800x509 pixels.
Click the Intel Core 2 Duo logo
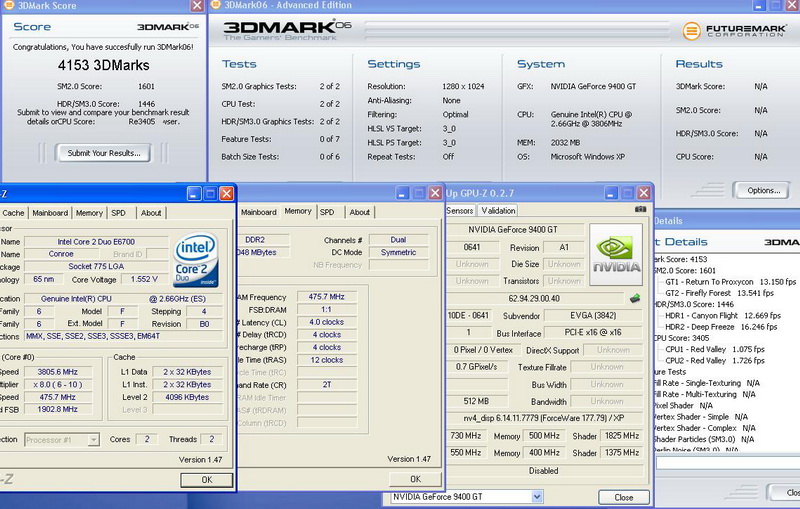point(196,260)
